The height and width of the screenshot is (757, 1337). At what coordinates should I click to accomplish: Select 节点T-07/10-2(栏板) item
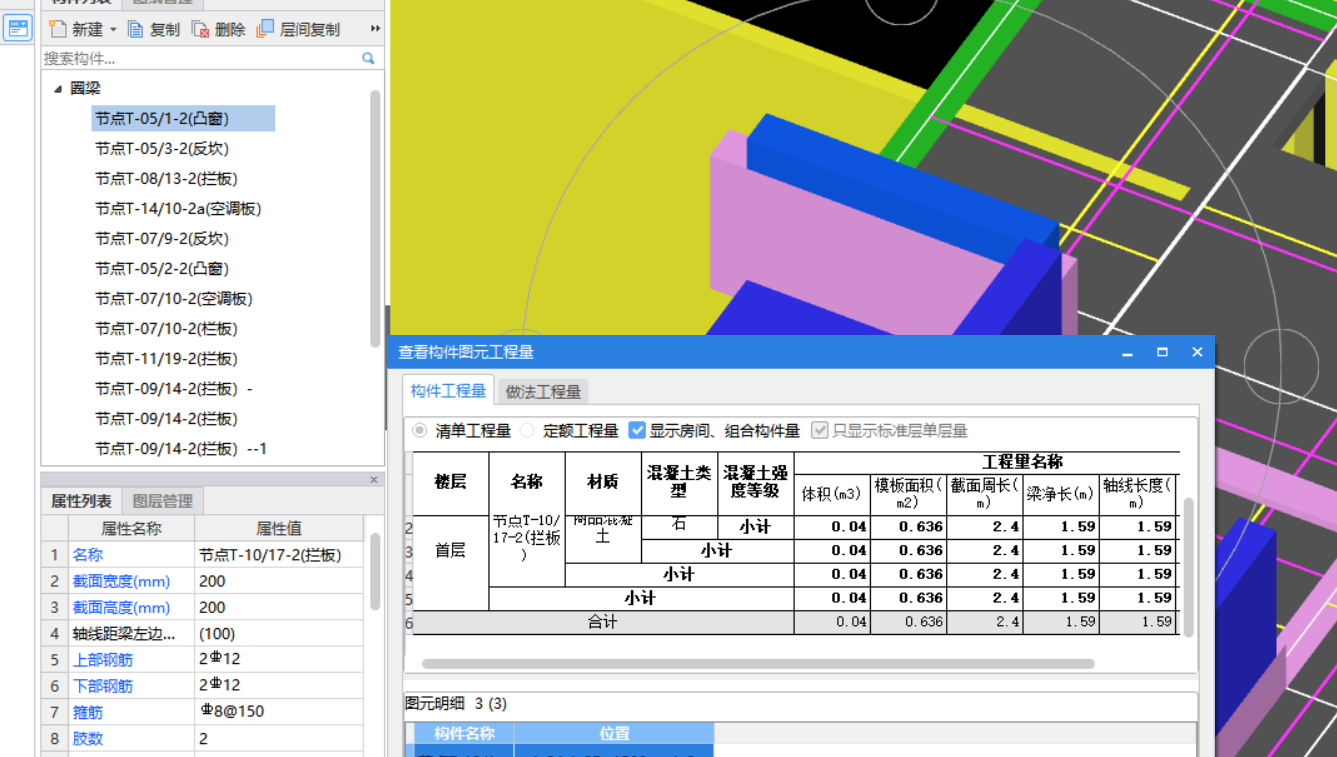coord(166,329)
